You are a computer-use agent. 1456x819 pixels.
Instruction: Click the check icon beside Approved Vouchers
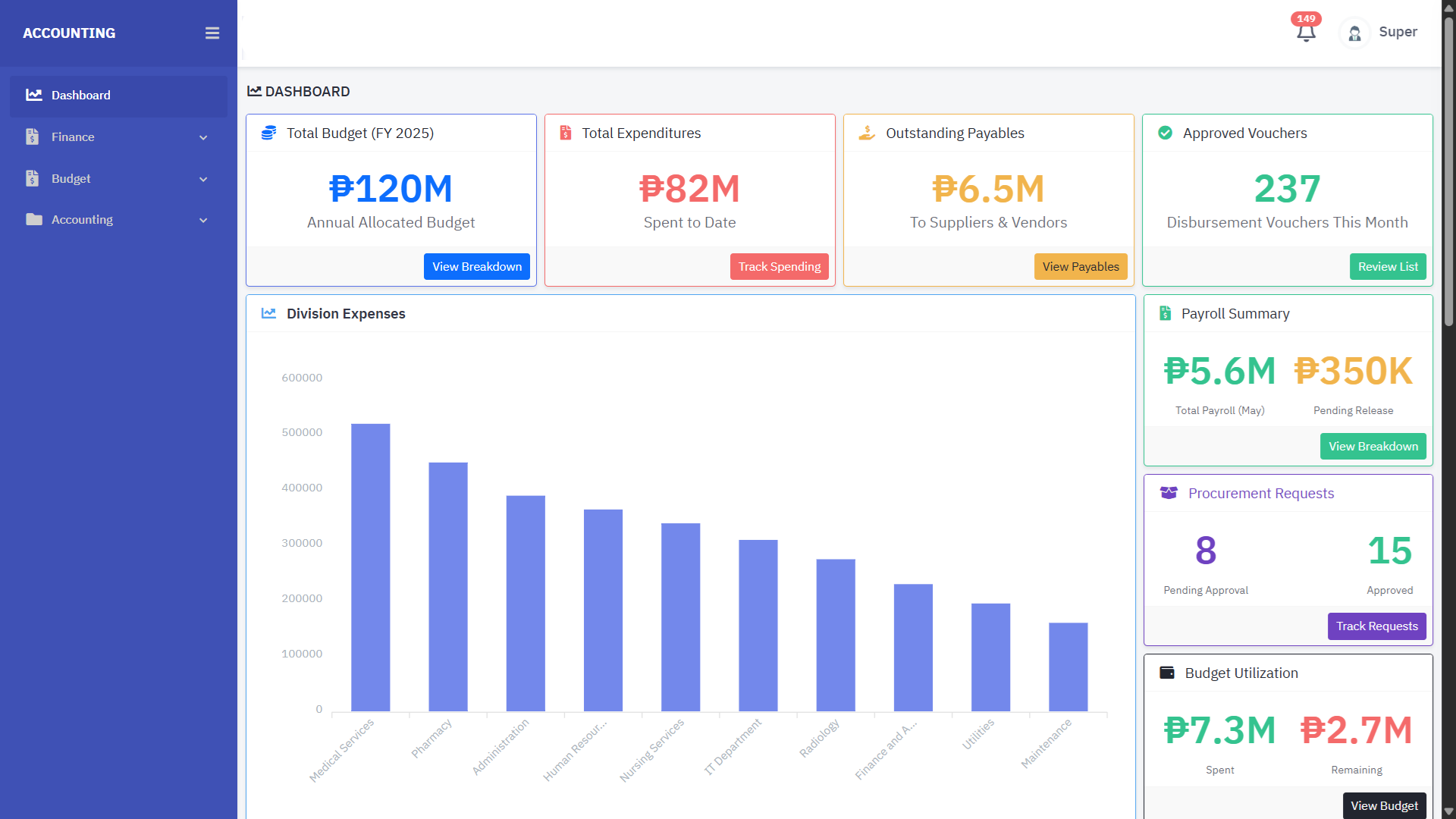point(1165,133)
